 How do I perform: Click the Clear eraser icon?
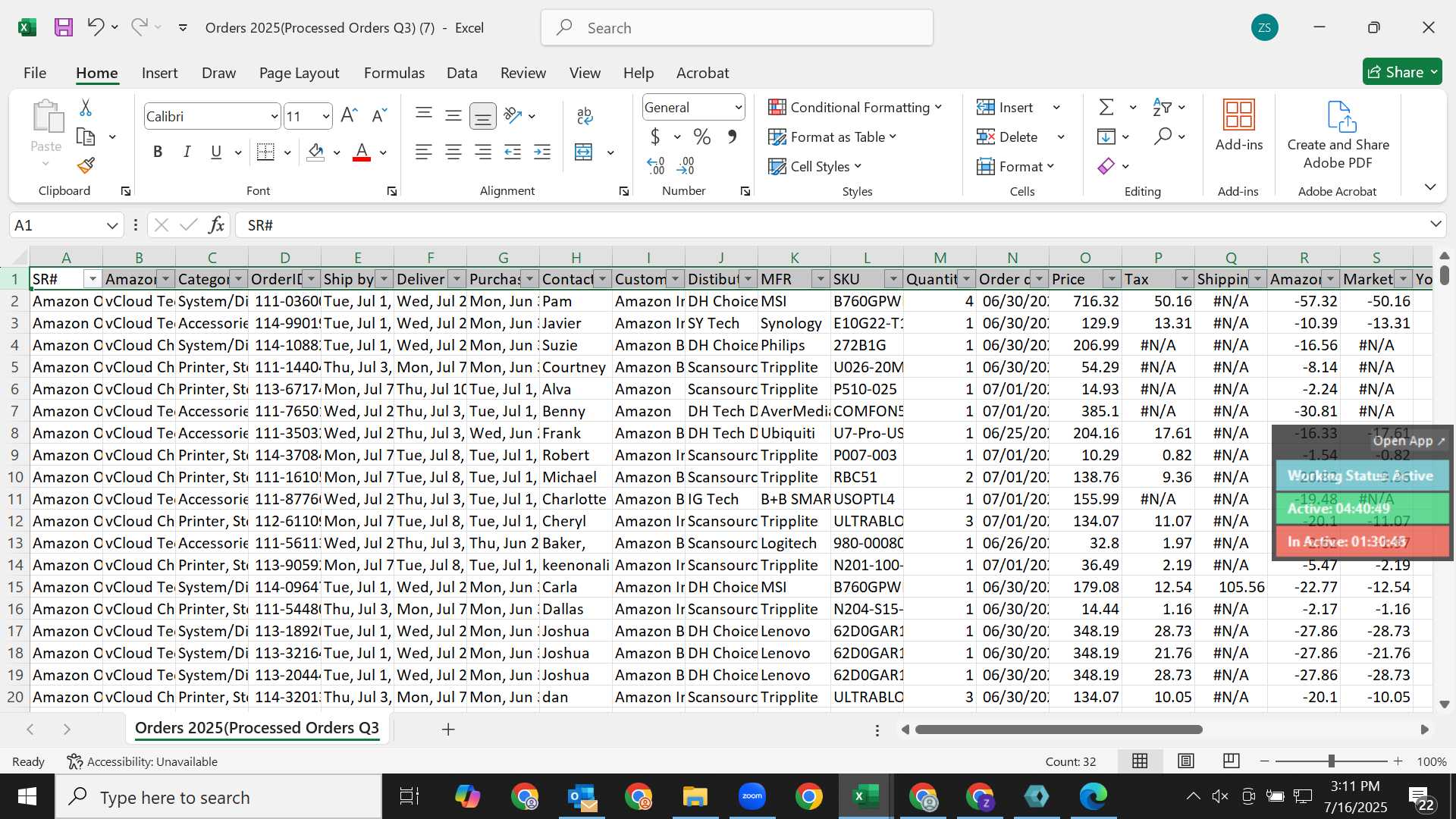click(1106, 165)
